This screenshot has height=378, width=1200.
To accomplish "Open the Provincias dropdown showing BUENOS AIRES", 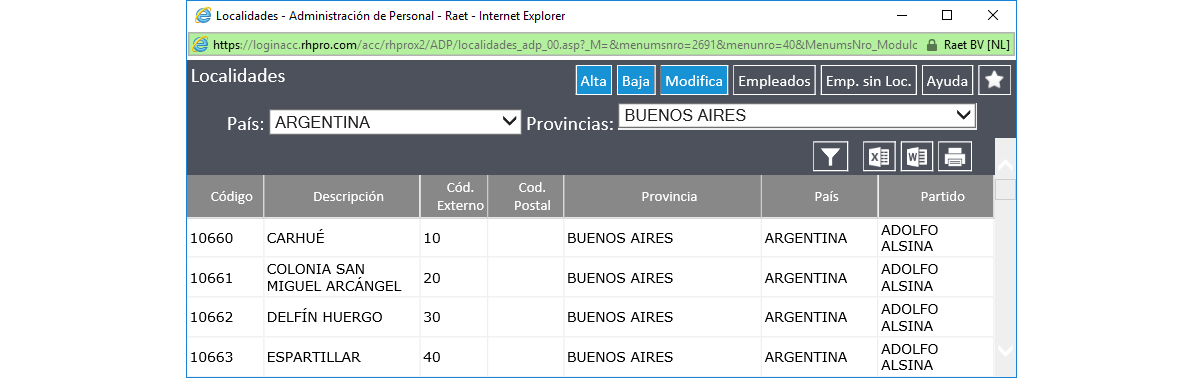I will click(797, 116).
